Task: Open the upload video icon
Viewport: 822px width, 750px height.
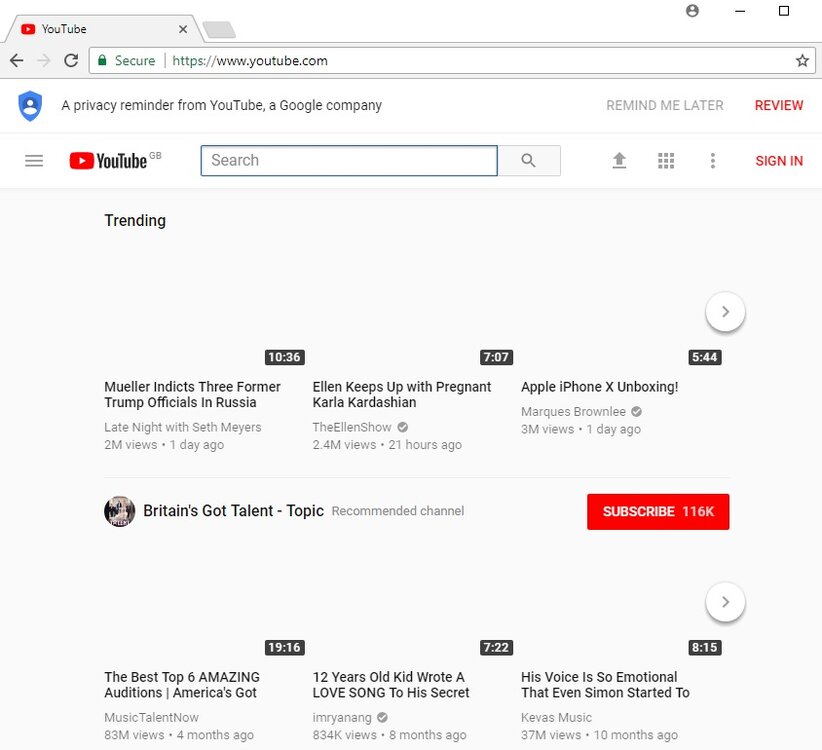Action: pos(619,160)
